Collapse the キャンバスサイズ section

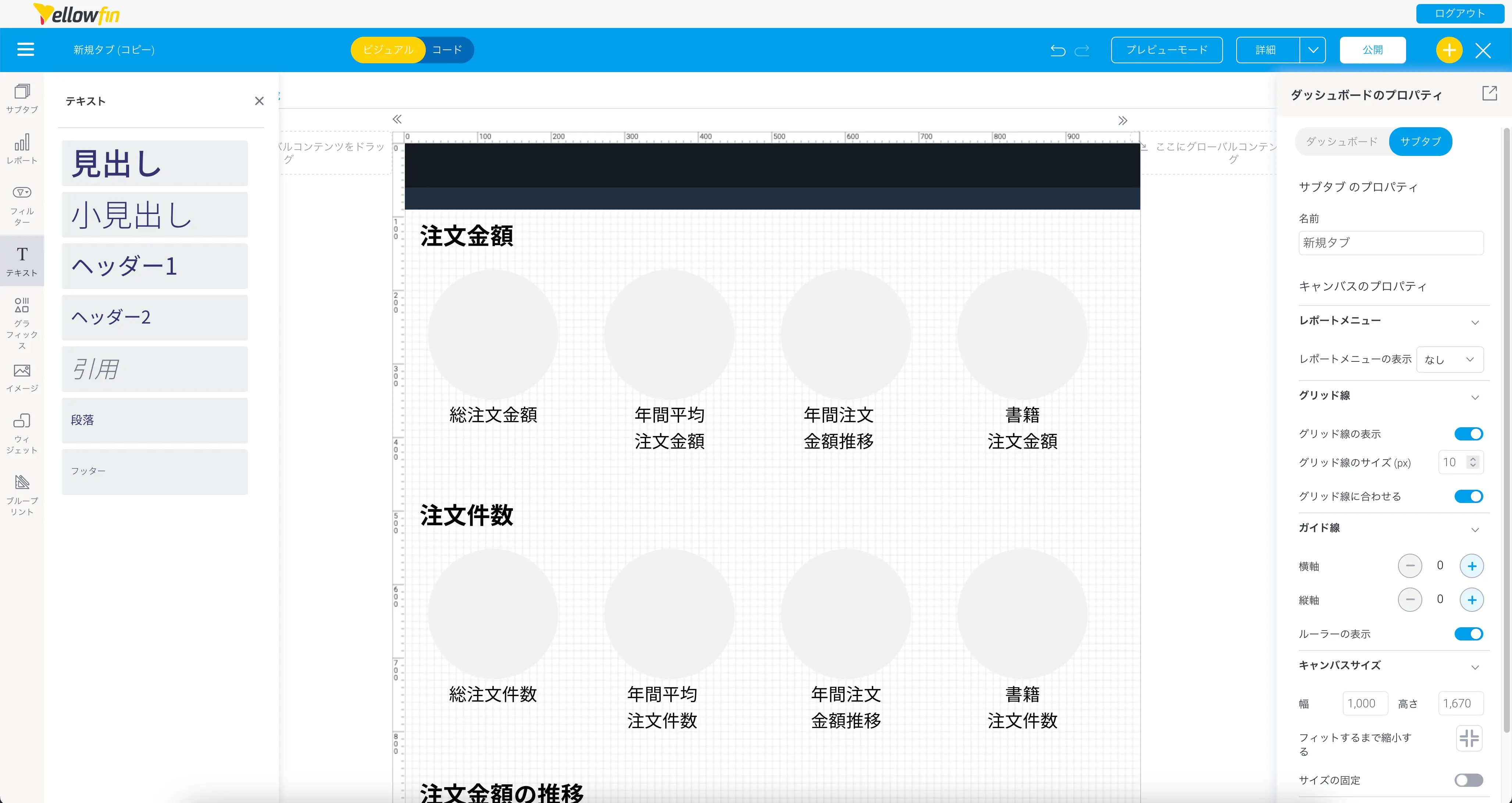(1474, 667)
